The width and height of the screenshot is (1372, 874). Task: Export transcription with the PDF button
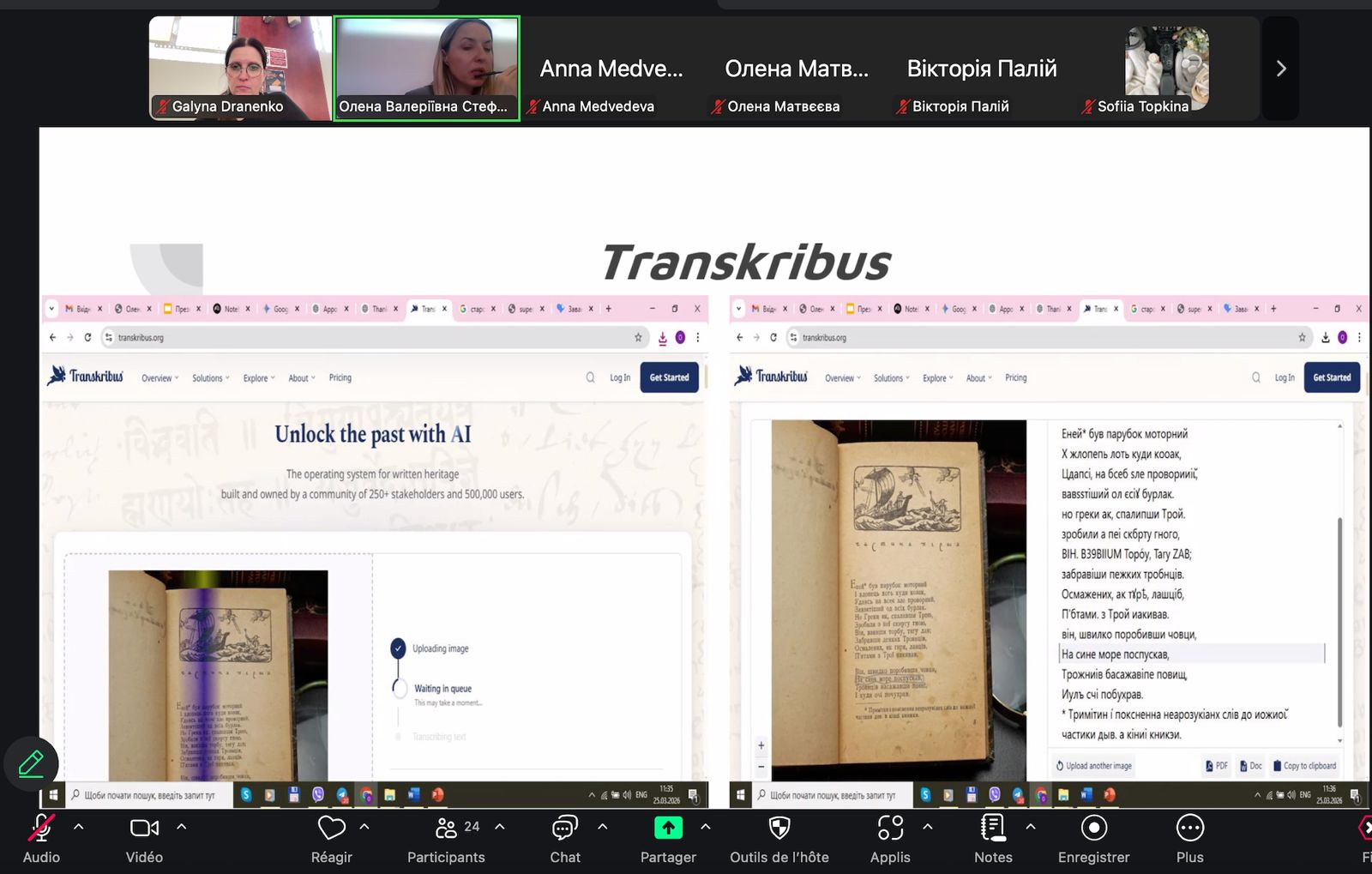(1217, 766)
